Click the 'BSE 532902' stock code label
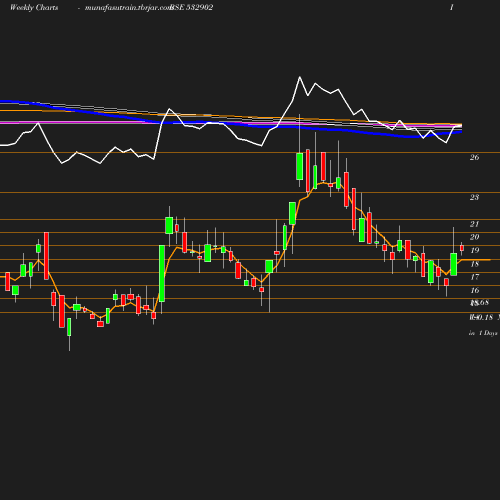 pos(192,7)
